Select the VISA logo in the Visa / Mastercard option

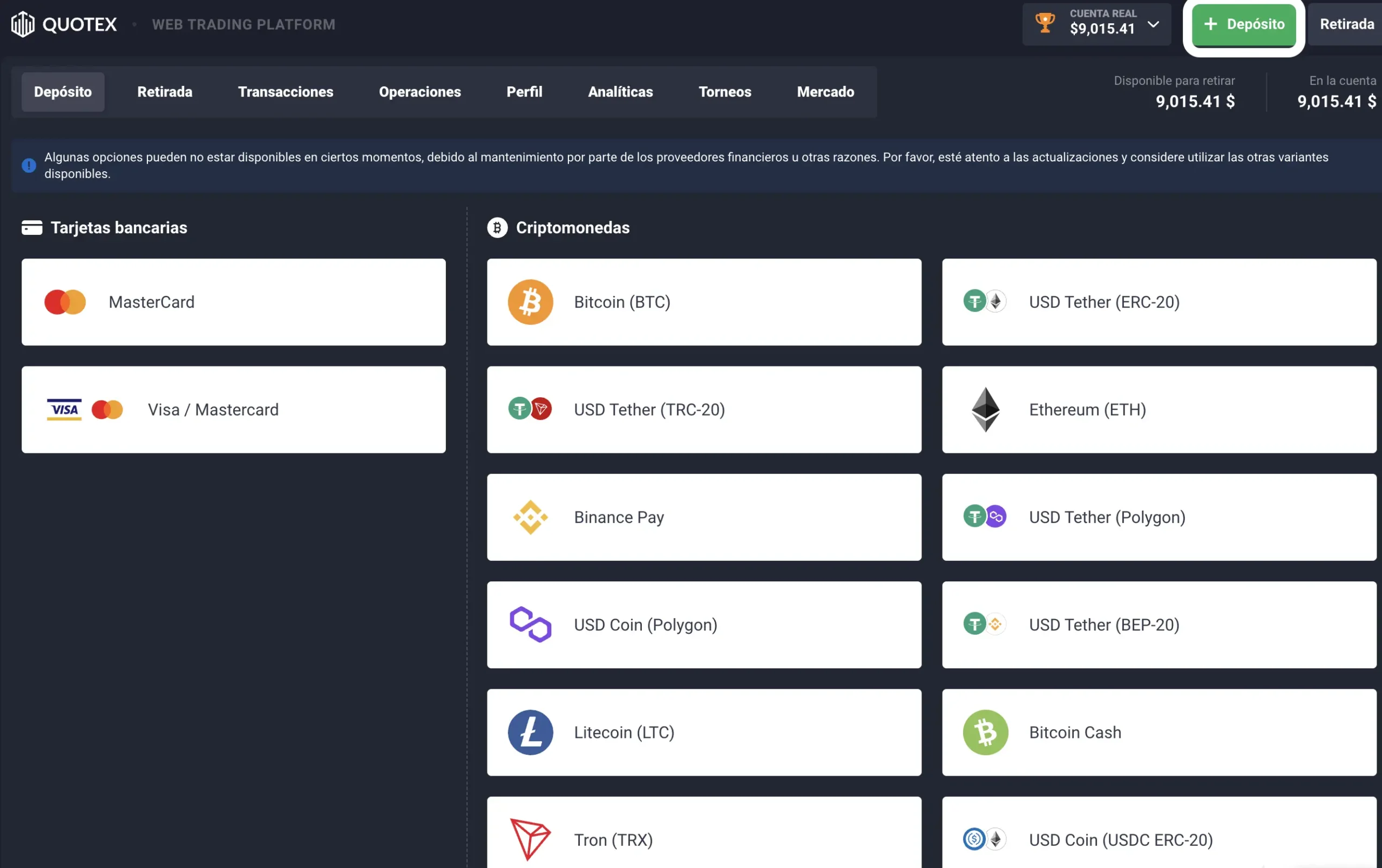click(x=64, y=410)
